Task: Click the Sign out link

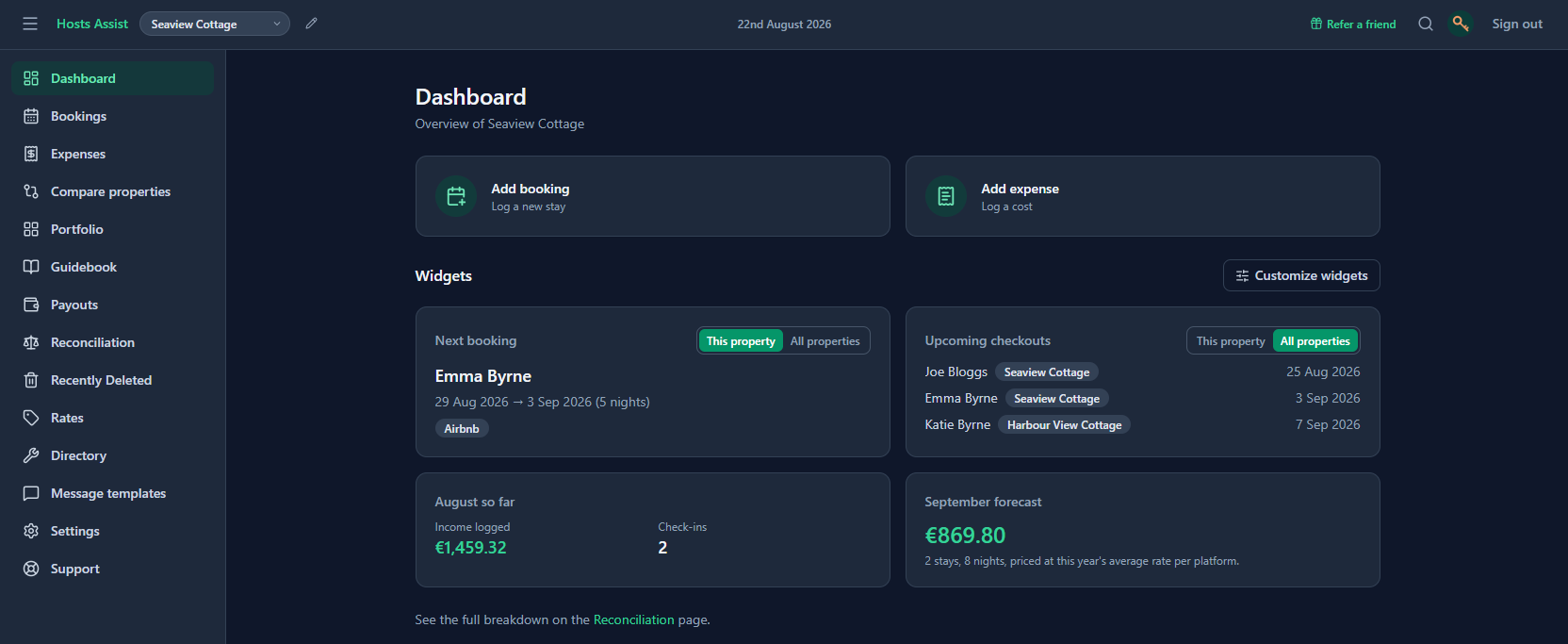Action: (1517, 24)
